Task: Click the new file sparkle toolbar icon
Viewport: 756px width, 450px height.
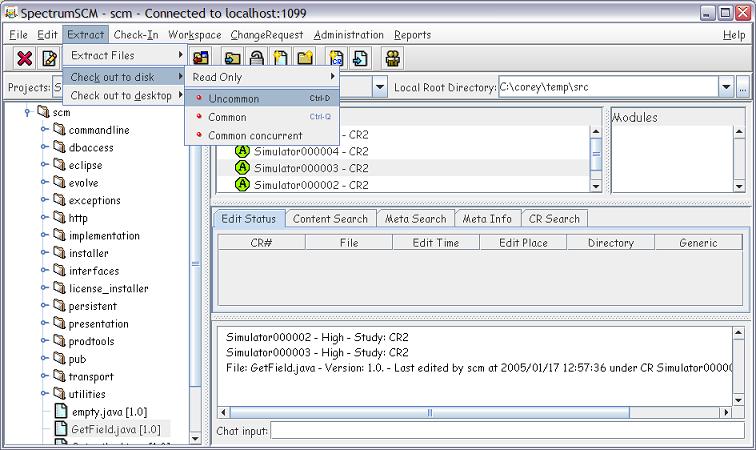Action: pos(281,58)
